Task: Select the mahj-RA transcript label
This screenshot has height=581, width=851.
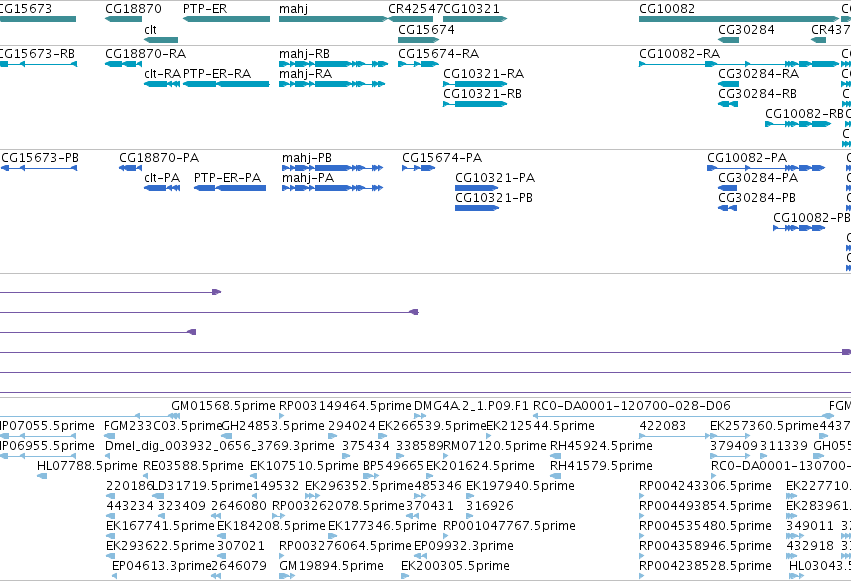Action: [x=305, y=74]
